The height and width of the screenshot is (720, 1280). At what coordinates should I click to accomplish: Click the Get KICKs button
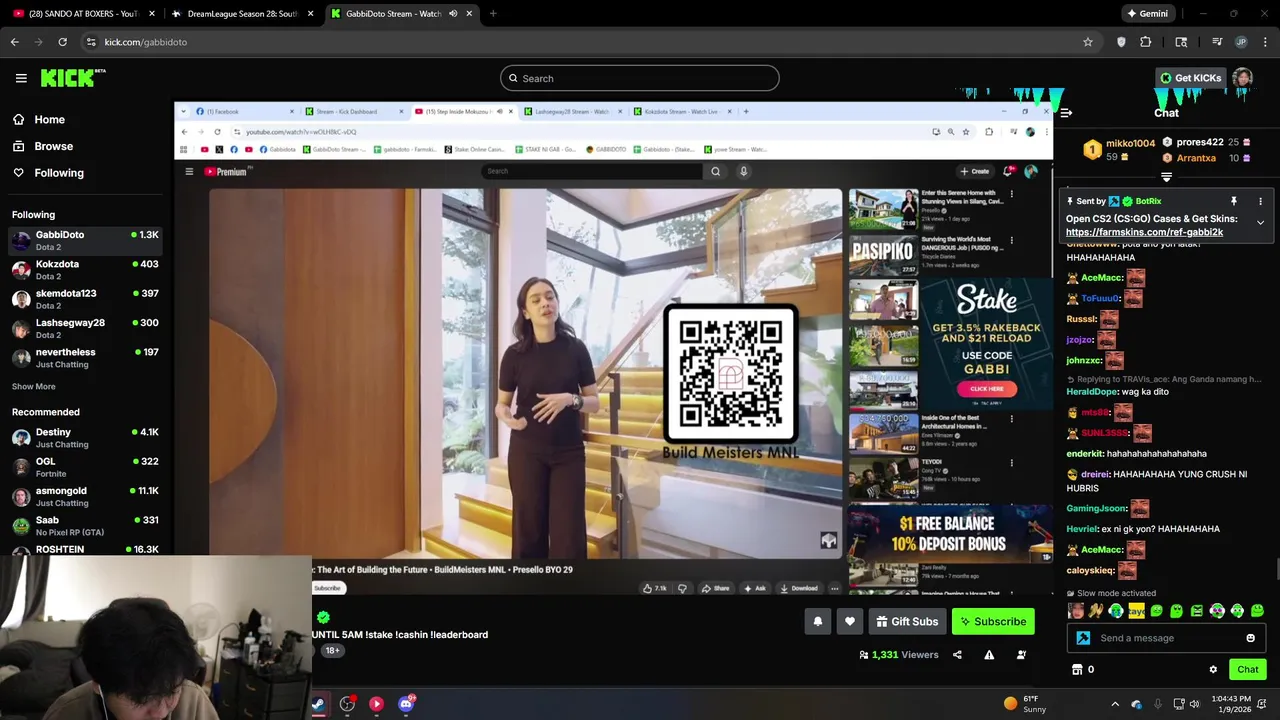(1190, 78)
